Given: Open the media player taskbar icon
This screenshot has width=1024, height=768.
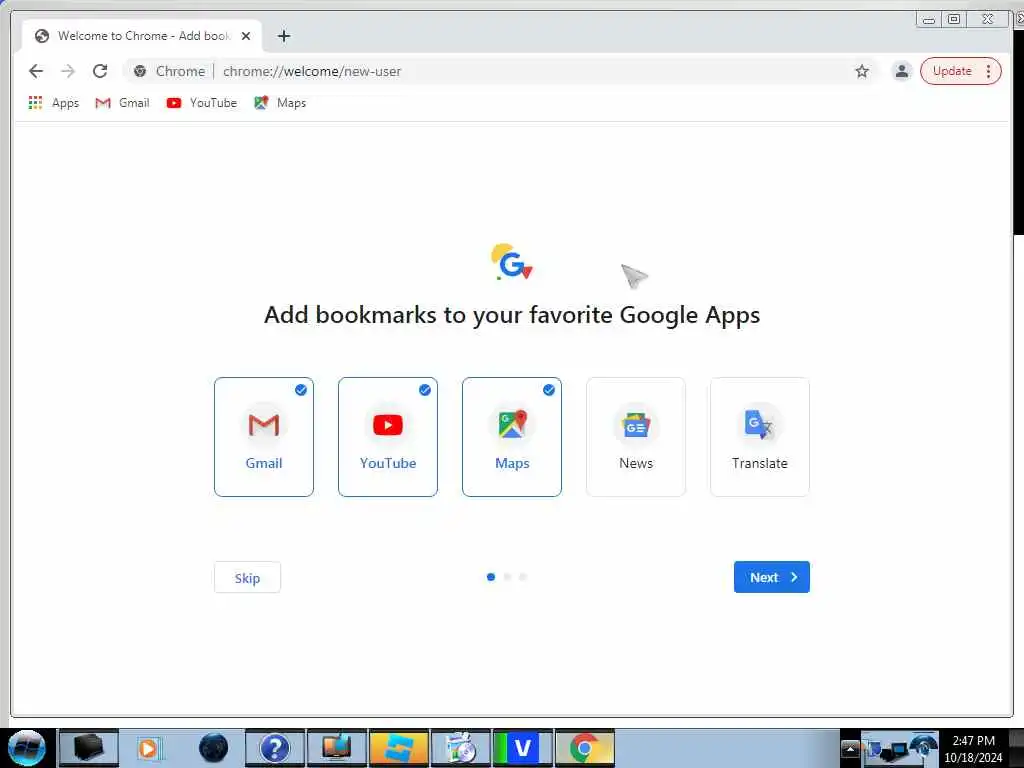Looking at the screenshot, I should [x=150, y=748].
